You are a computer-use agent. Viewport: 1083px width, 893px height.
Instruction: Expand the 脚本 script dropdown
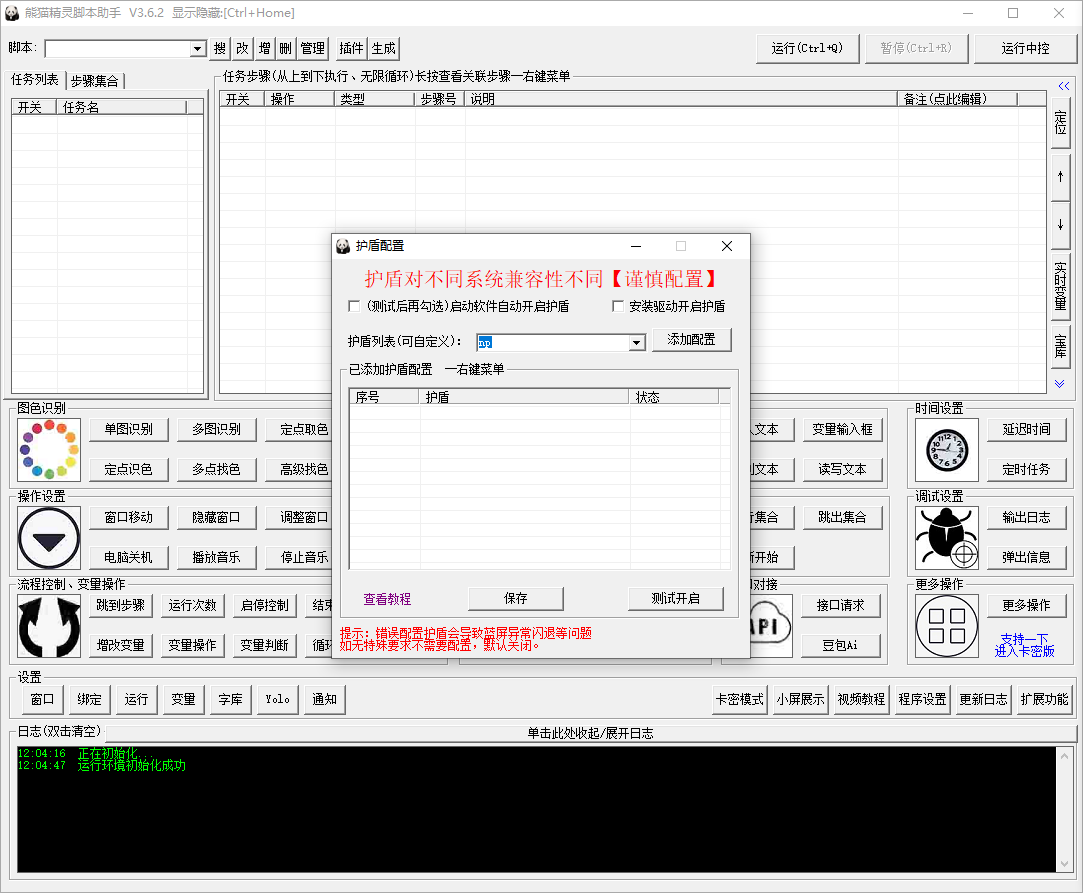(x=198, y=49)
